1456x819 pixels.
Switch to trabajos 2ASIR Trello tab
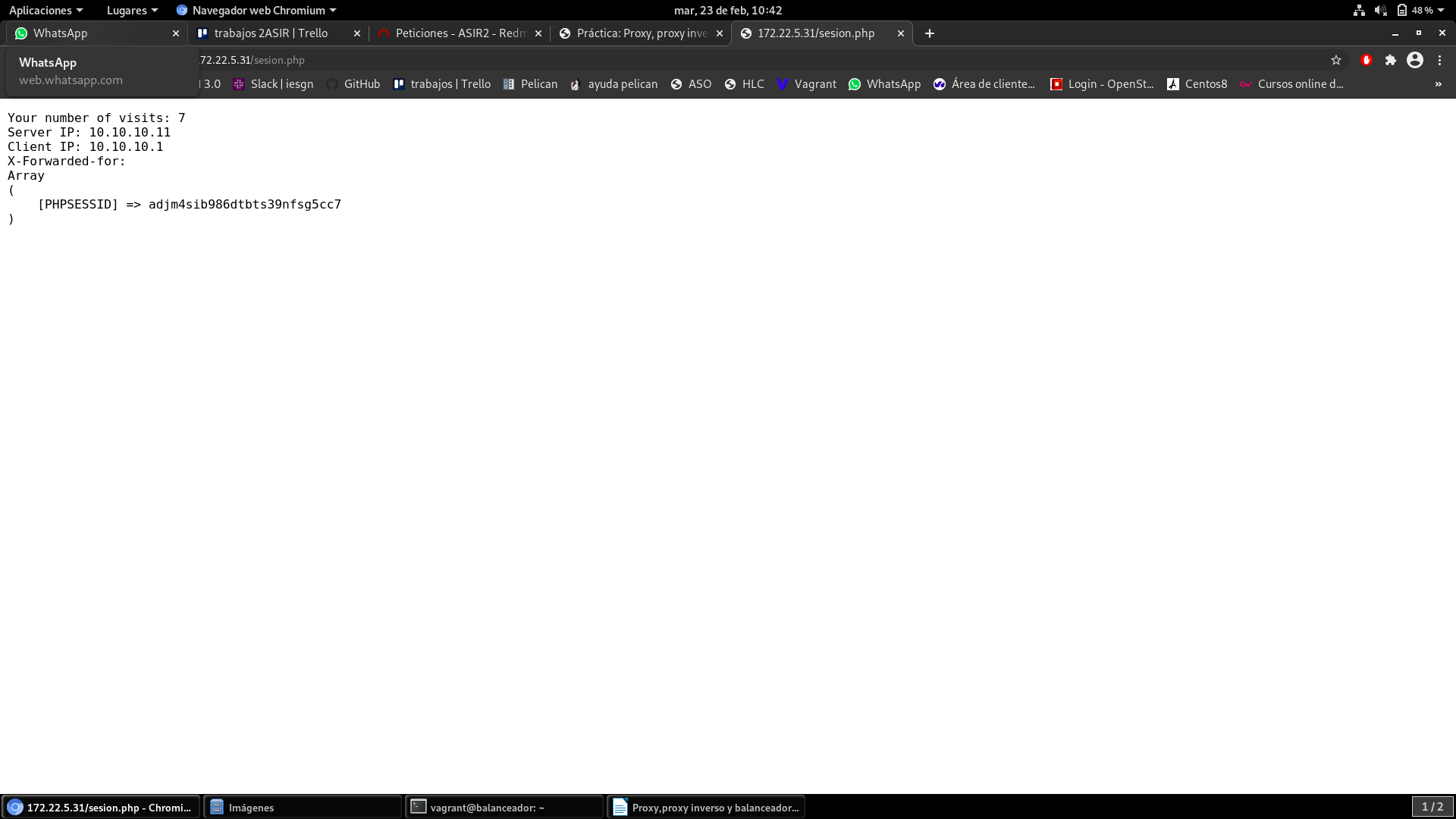click(x=271, y=33)
